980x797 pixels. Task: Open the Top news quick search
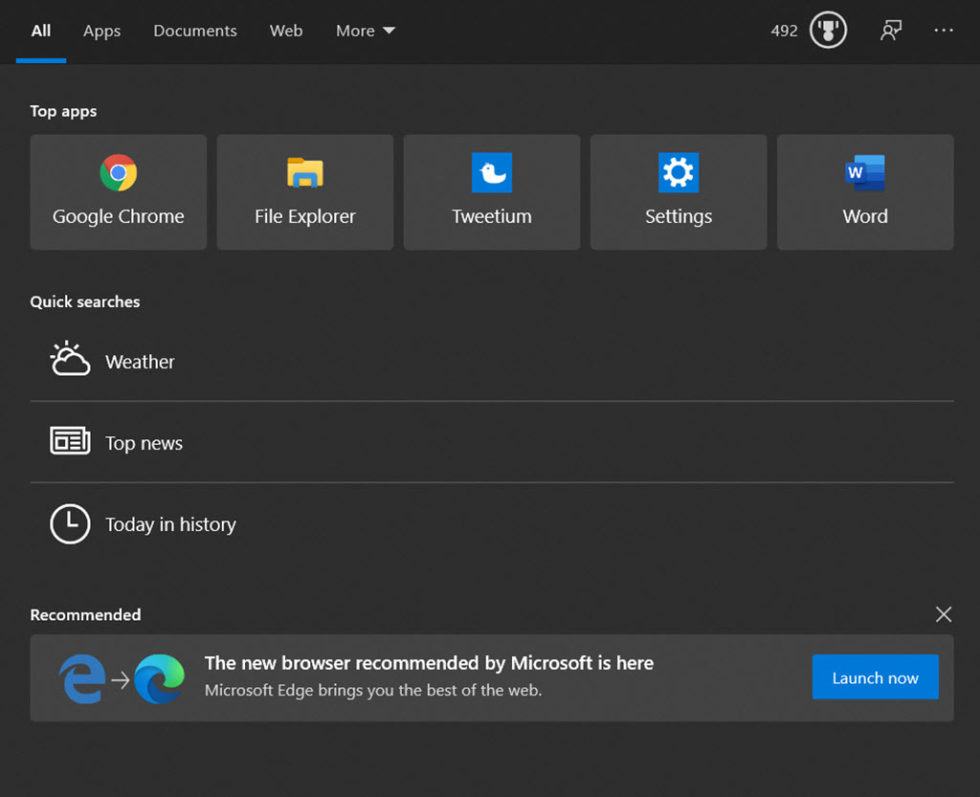click(x=144, y=443)
